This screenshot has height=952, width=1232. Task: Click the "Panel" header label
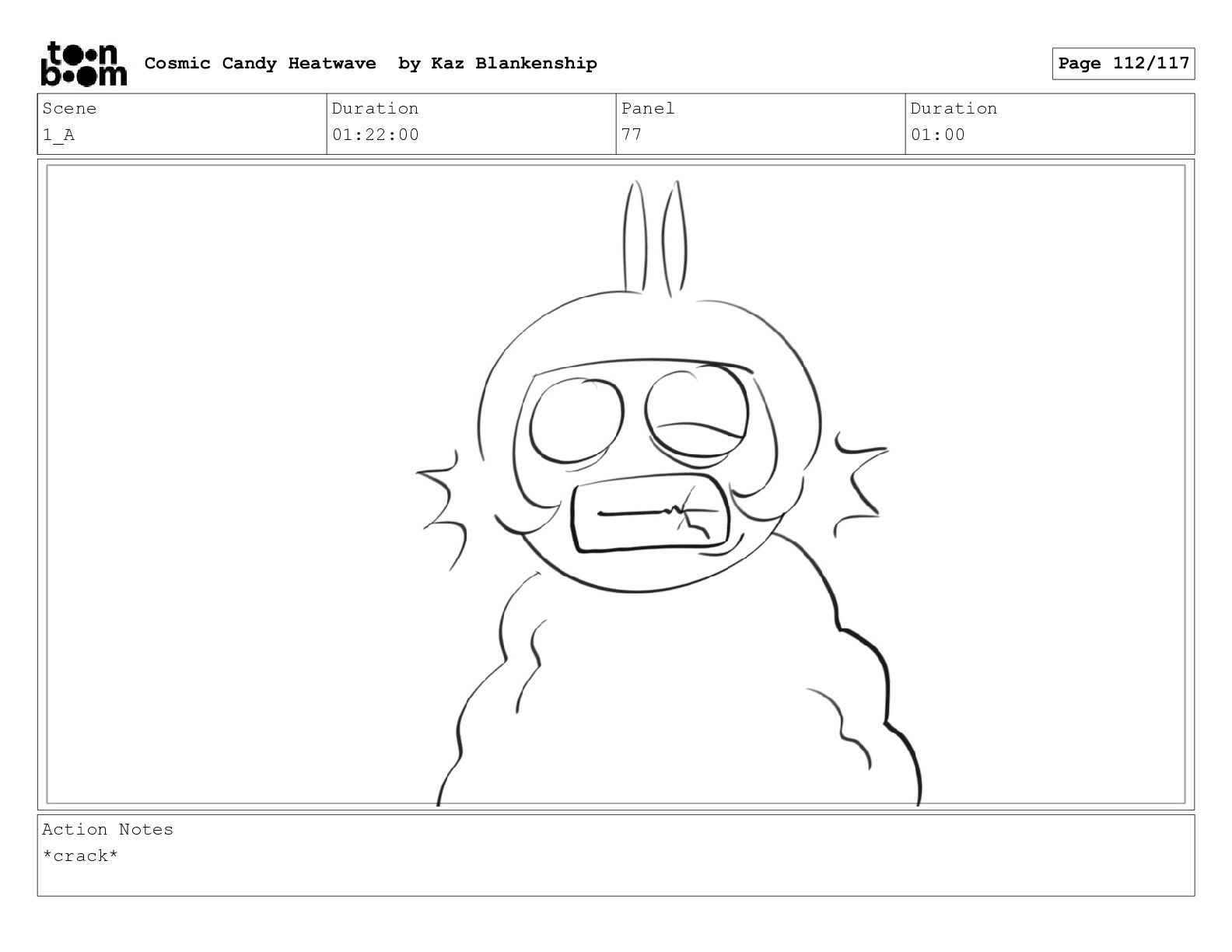(648, 108)
